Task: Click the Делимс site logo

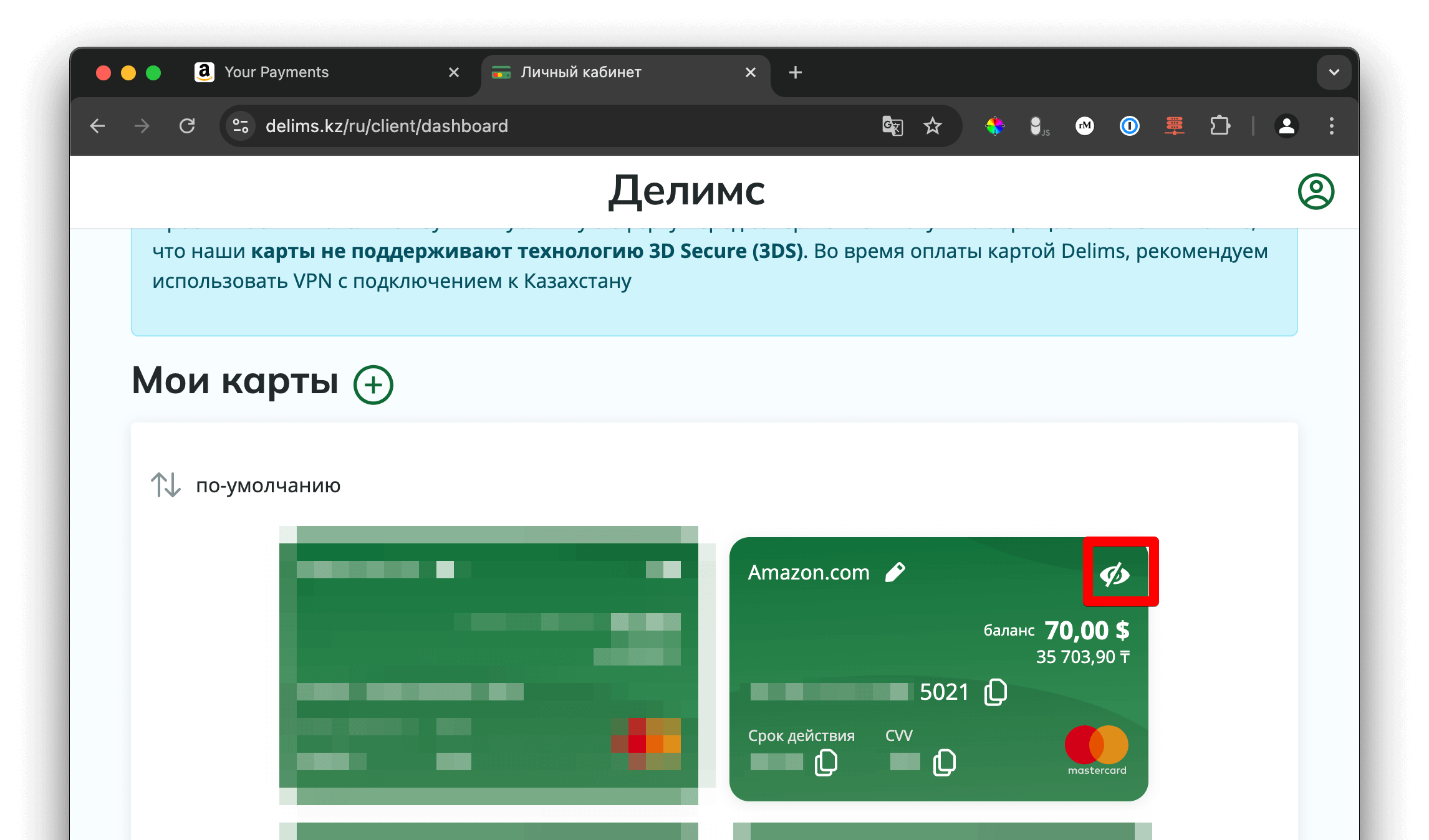Action: coord(686,191)
